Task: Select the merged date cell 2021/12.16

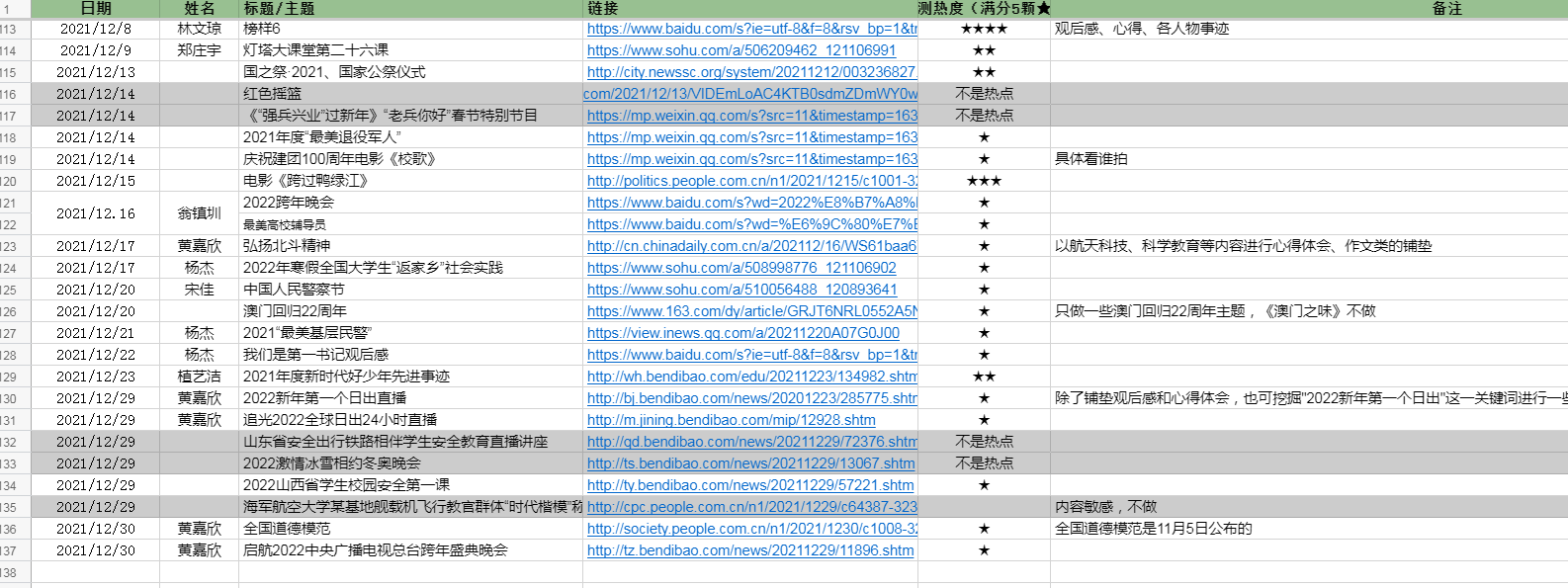Action: click(x=96, y=213)
